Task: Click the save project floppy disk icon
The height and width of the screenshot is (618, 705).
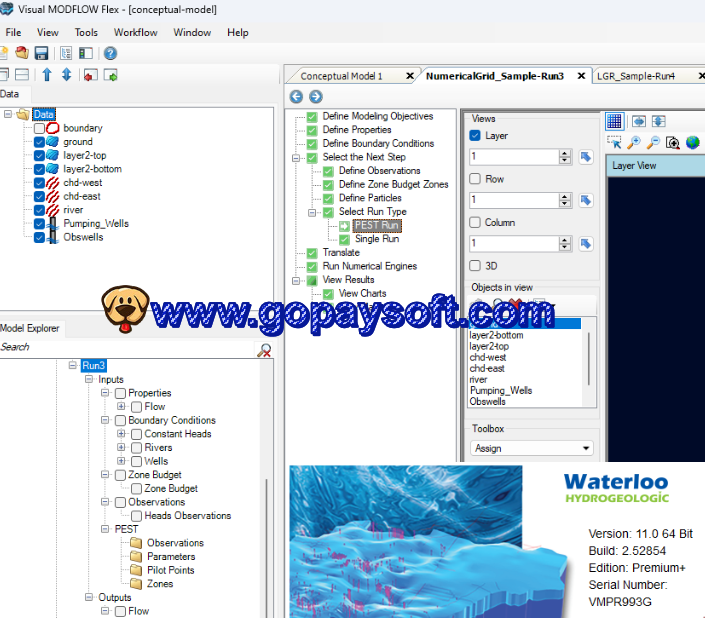Action: (41, 53)
